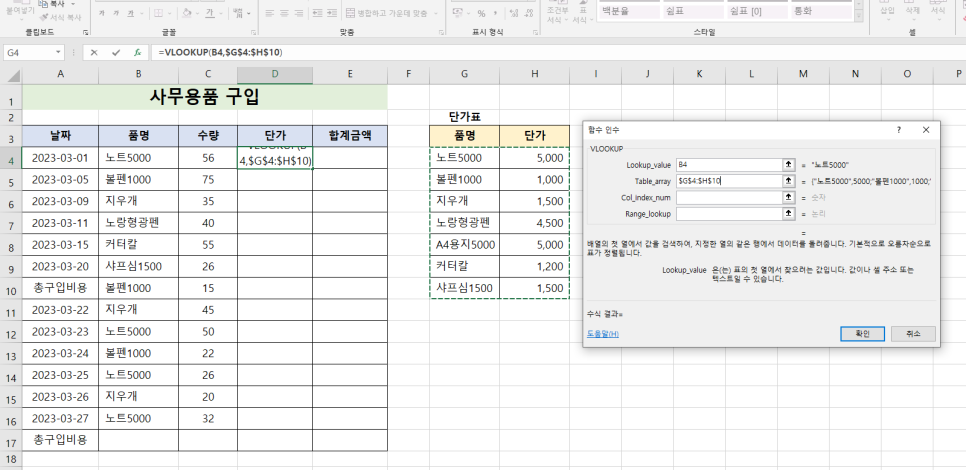Image resolution: width=966 pixels, height=470 pixels.
Task: Toggle underline formatting (underlined 가 button)
Action: point(131,13)
